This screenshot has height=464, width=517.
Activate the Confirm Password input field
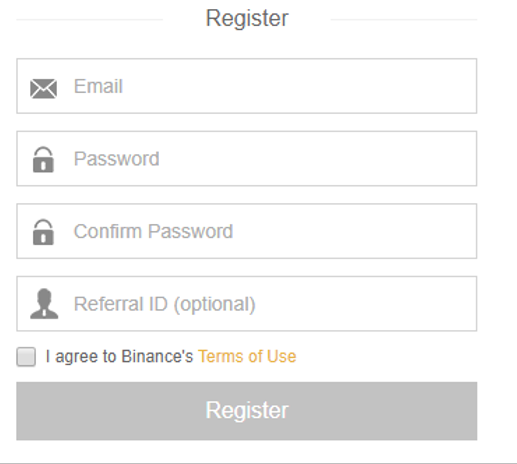pyautogui.click(x=247, y=231)
